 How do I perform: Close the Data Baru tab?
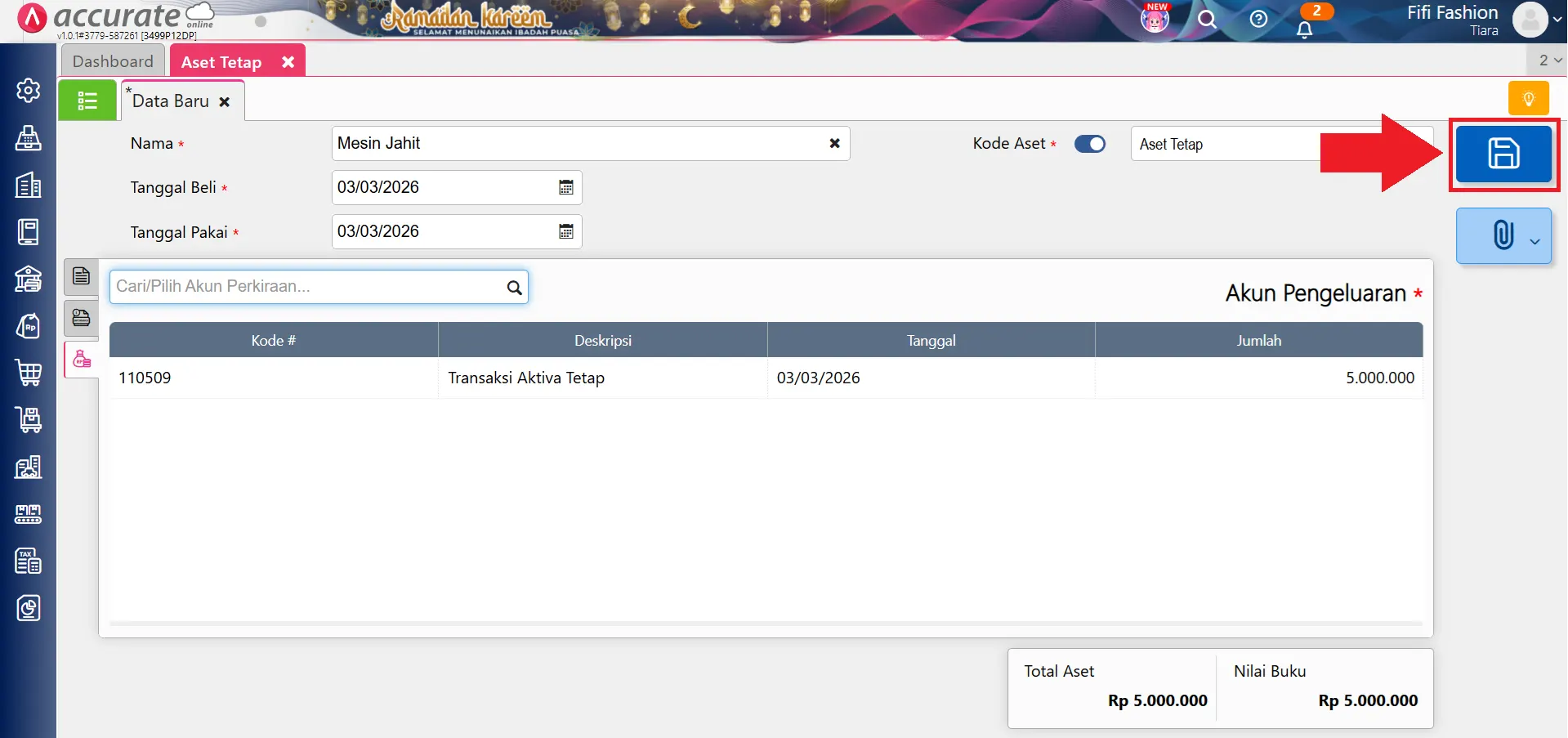point(225,102)
